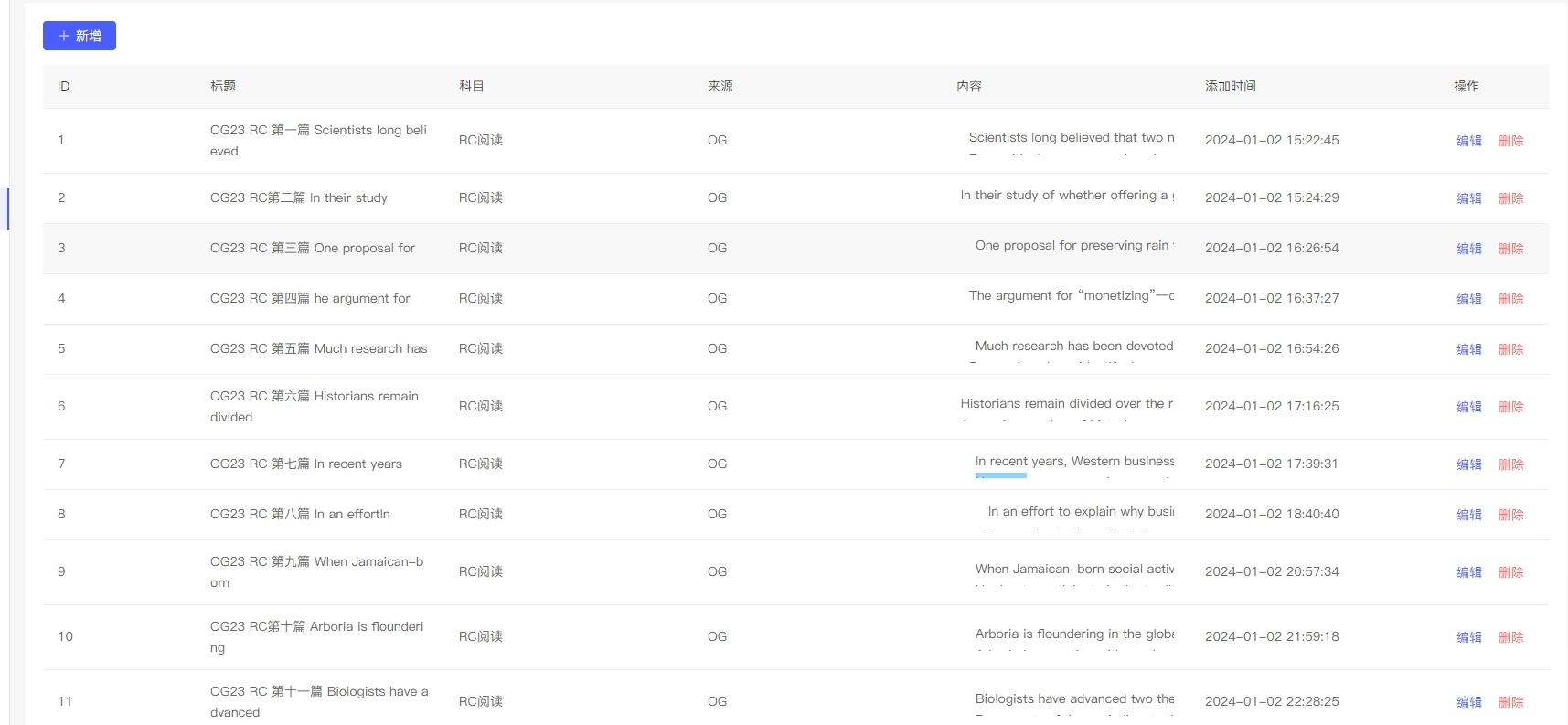Image resolution: width=1568 pixels, height=725 pixels.
Task: Edit row 8 In an effort entry
Action: click(1468, 515)
